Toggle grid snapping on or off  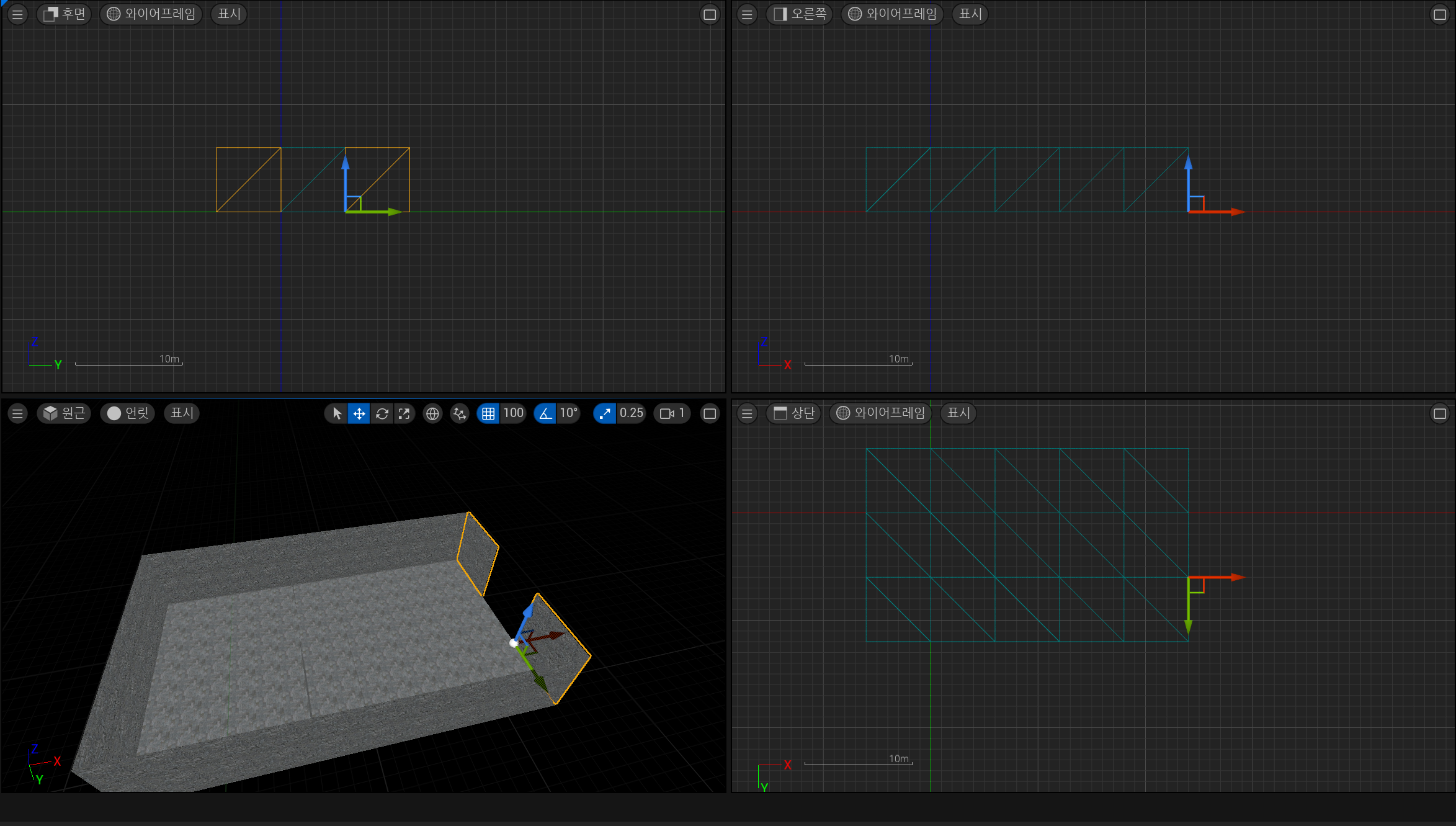(488, 413)
